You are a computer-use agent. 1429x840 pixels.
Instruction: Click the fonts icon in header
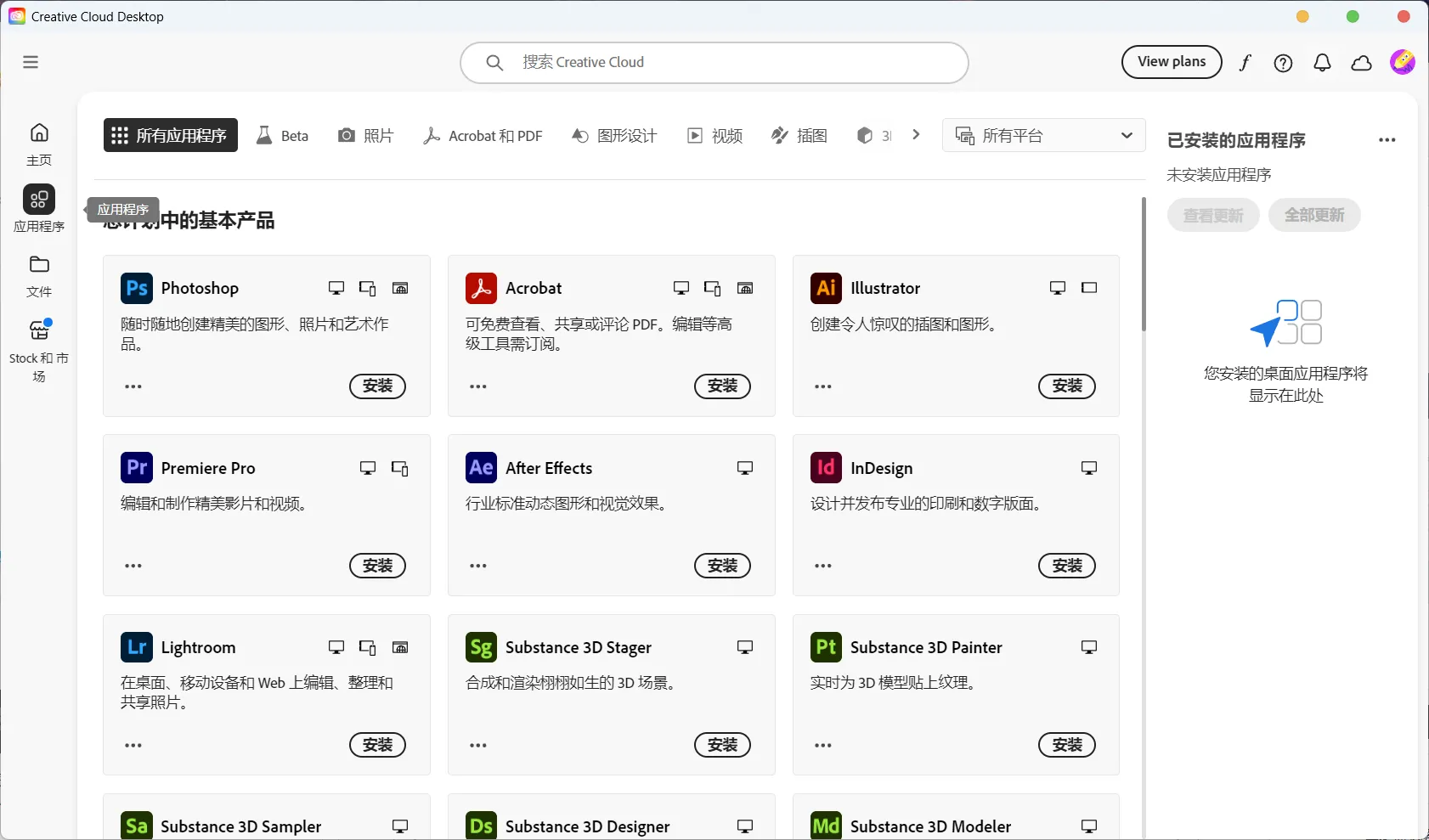coord(1245,63)
